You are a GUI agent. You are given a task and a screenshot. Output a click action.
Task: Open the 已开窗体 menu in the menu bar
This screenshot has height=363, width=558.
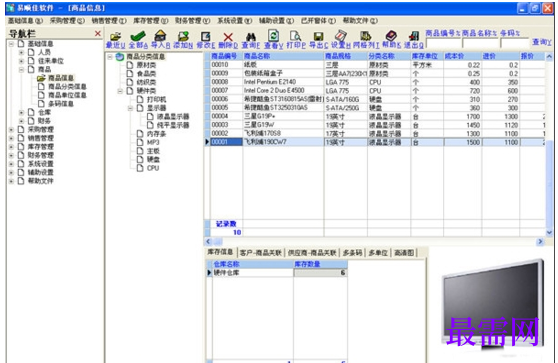pyautogui.click(x=318, y=21)
